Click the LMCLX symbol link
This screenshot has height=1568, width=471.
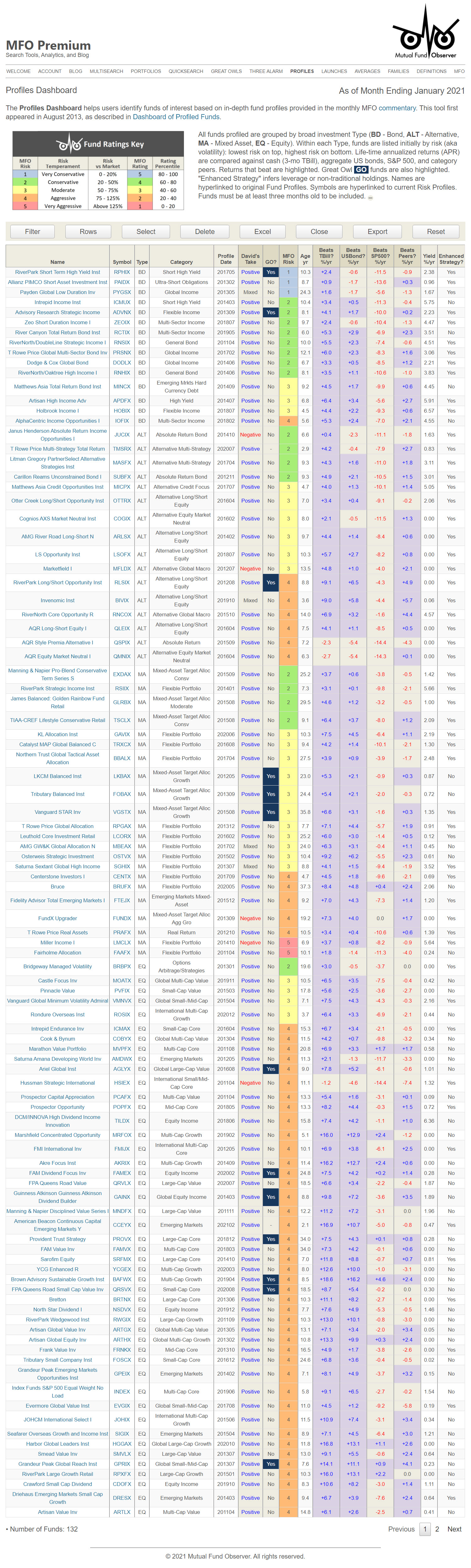click(122, 942)
